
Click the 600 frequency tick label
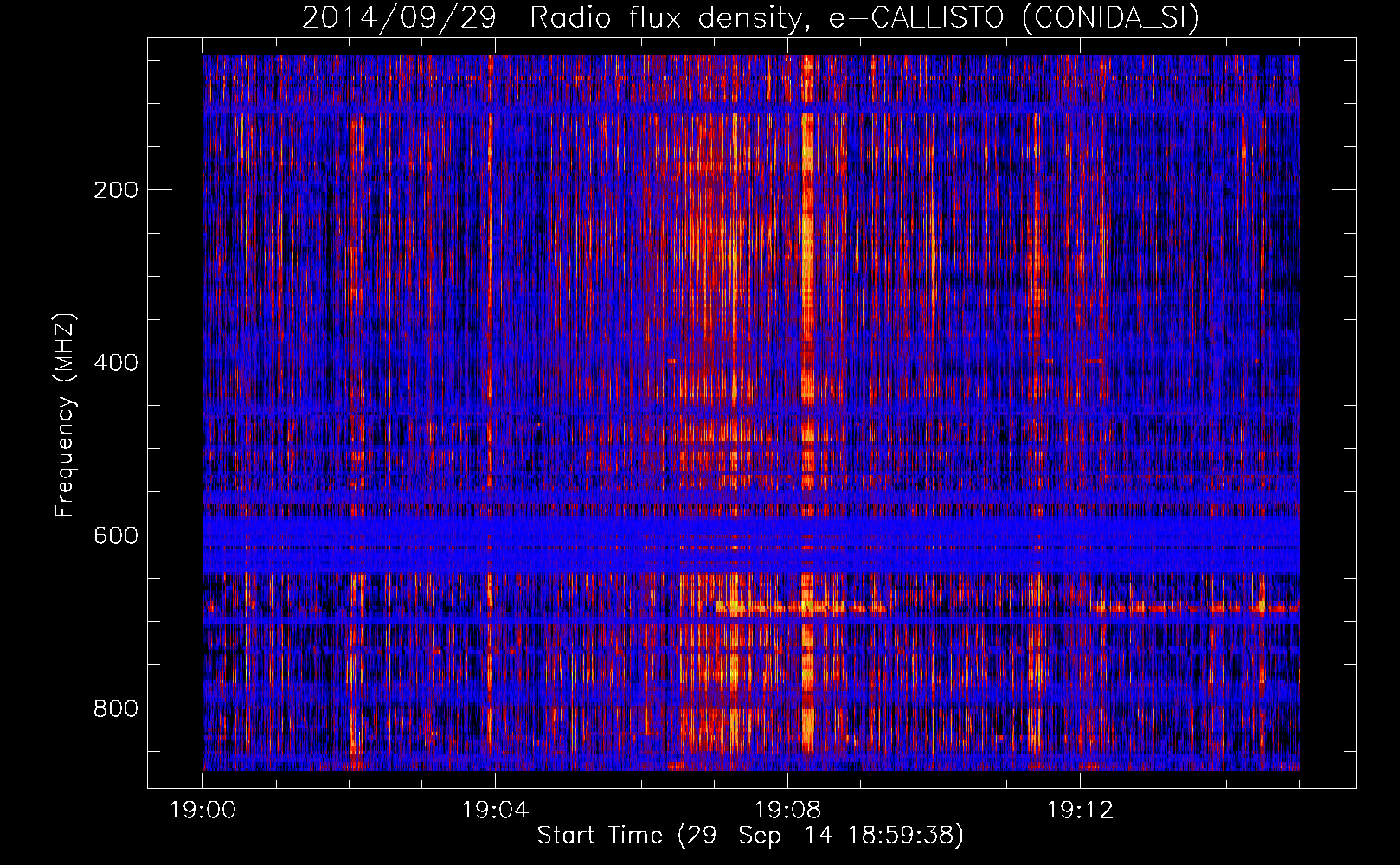[x=116, y=535]
